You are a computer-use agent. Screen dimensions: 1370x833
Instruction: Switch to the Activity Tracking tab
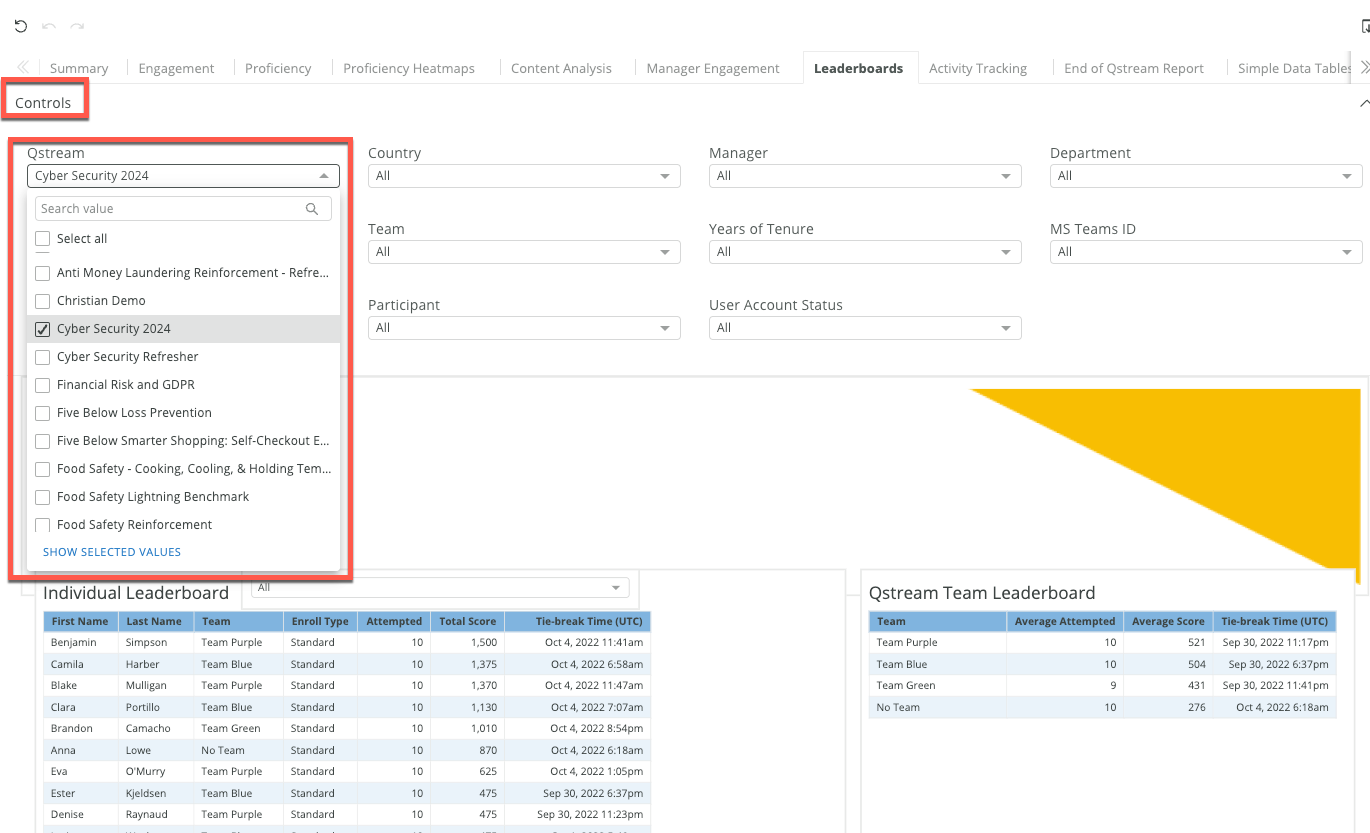click(978, 67)
